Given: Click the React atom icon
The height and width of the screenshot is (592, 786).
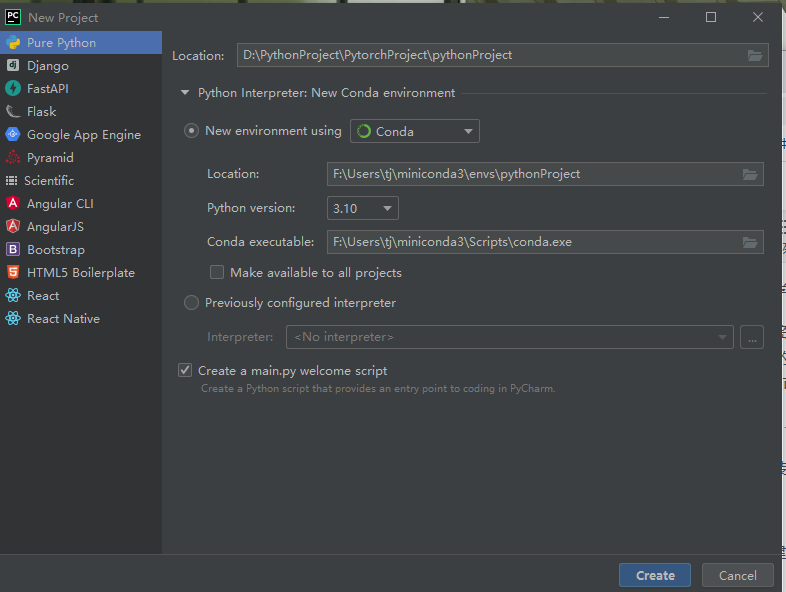Looking at the screenshot, I should [x=13, y=295].
